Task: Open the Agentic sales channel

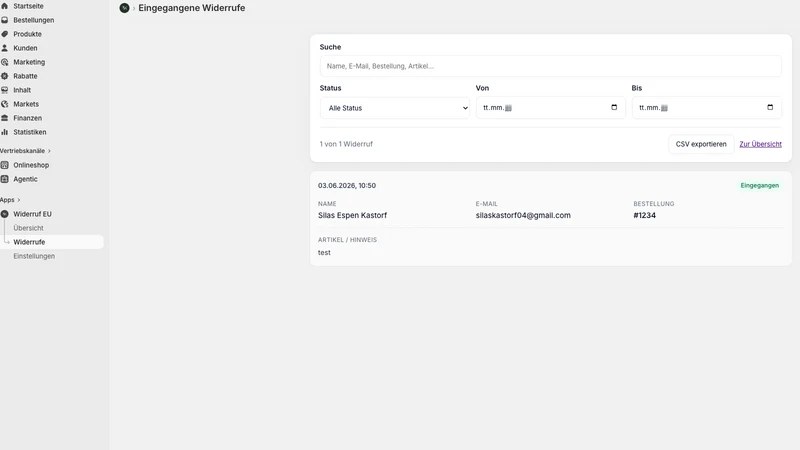Action: pos(25,179)
